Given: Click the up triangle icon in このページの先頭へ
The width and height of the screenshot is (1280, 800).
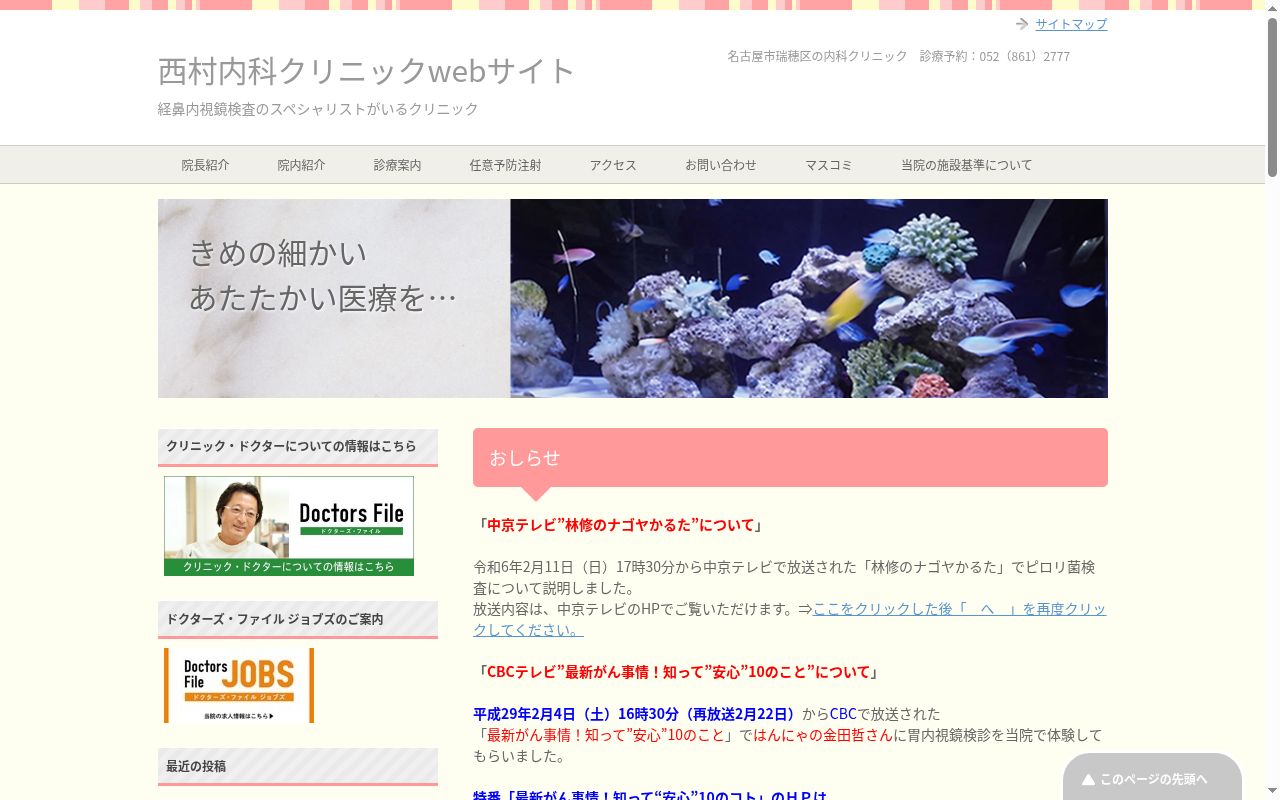Looking at the screenshot, I should pyautogui.click(x=1089, y=779).
